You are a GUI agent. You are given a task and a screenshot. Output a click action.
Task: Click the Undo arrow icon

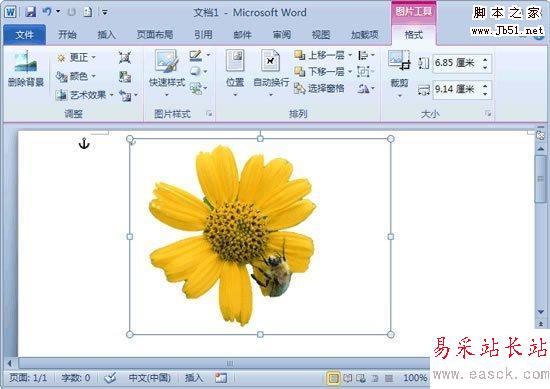click(47, 12)
